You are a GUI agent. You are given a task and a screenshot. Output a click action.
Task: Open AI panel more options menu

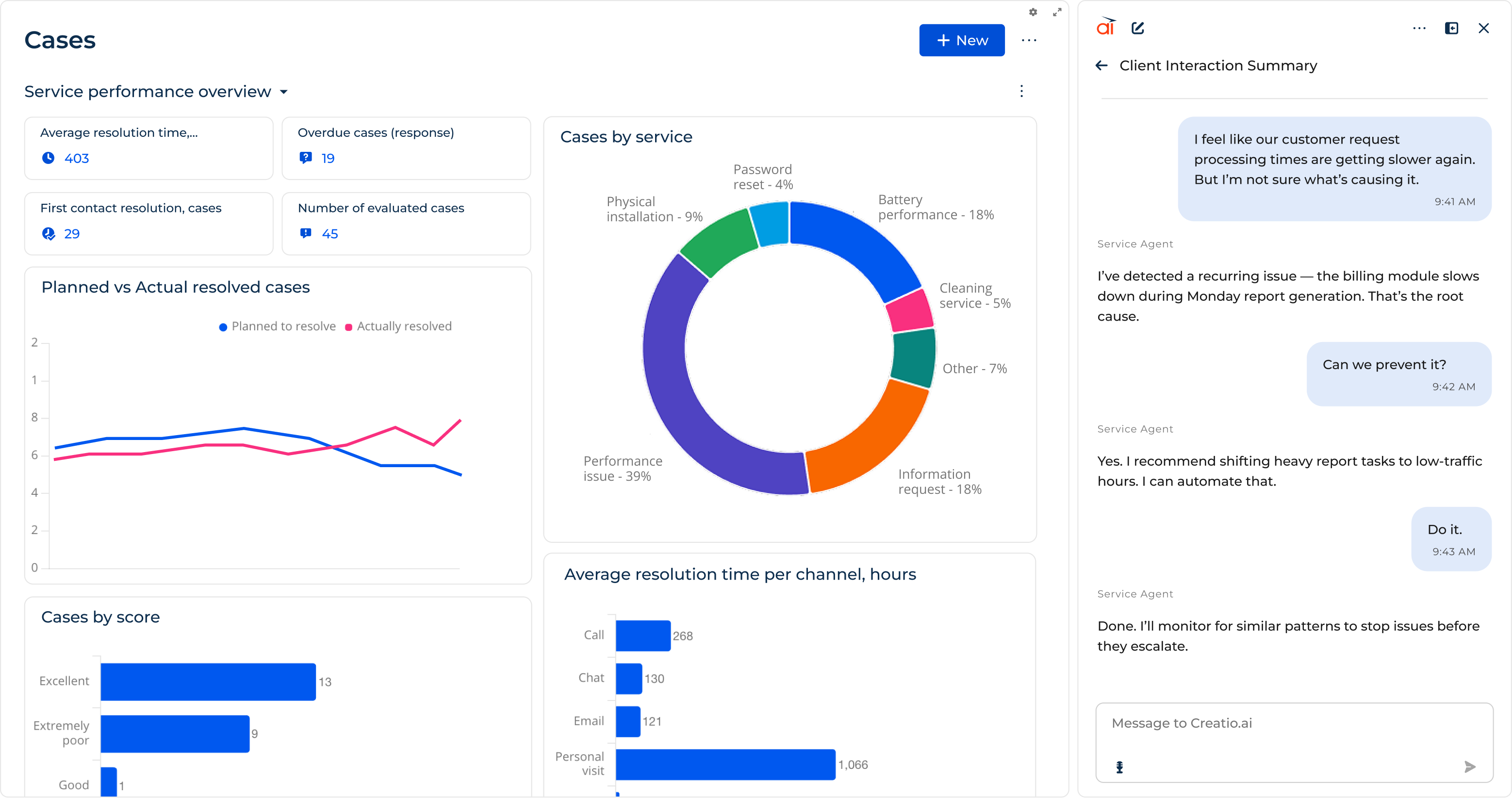[1419, 28]
